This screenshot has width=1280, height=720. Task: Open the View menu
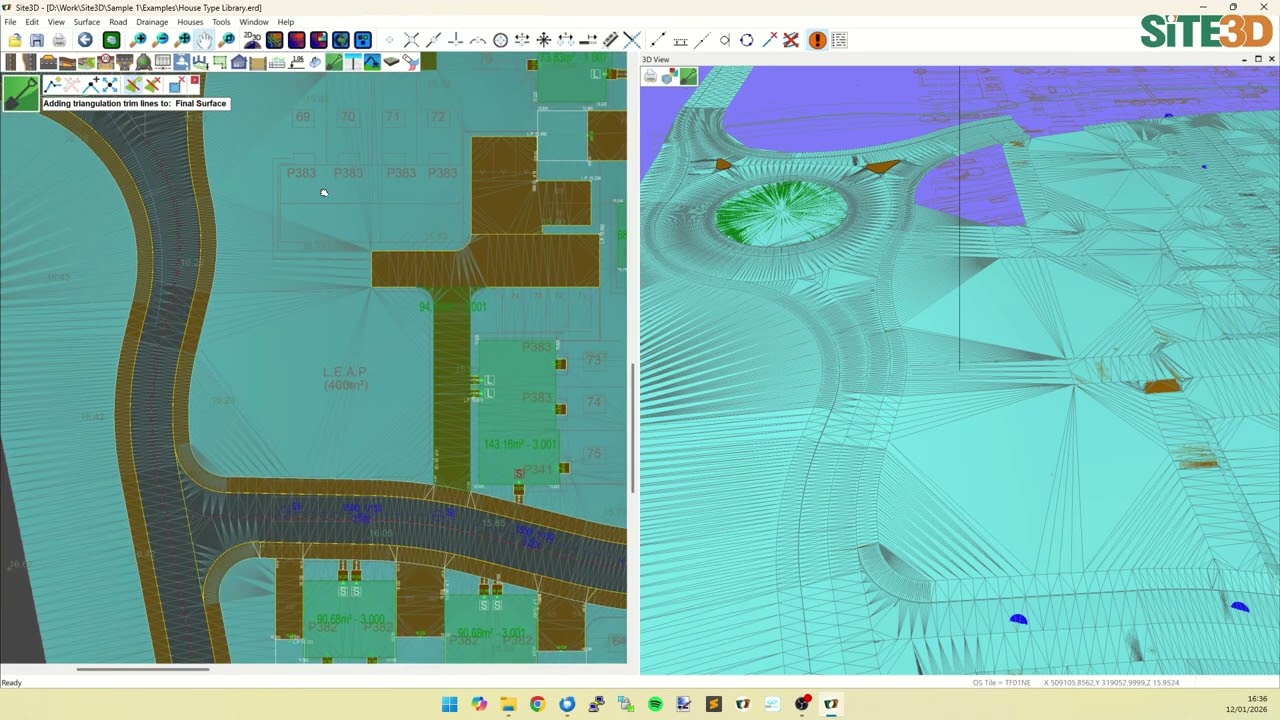tap(56, 22)
